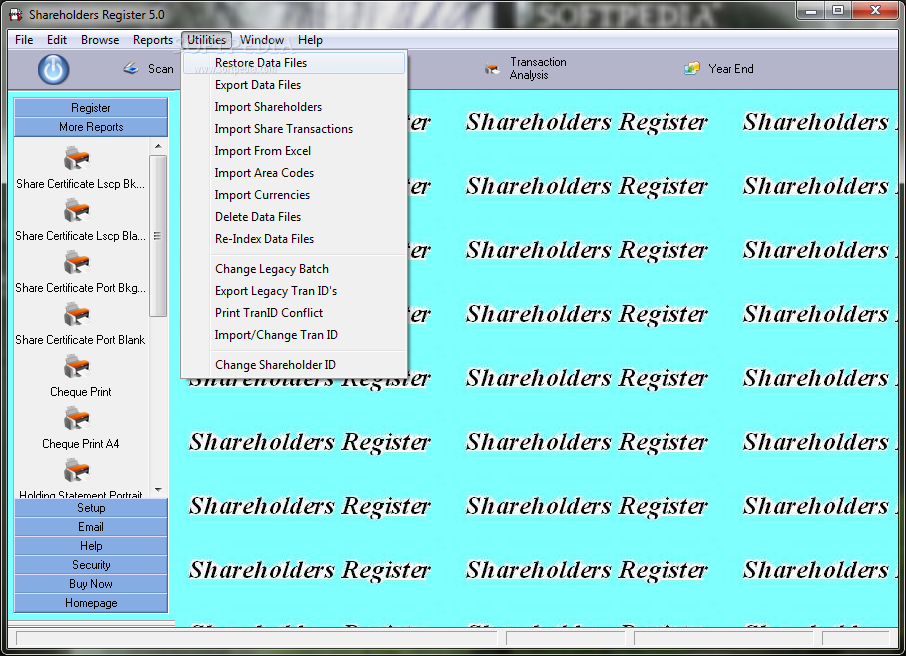The width and height of the screenshot is (906, 656).
Task: Click the Cheque Print label
Action: [81, 392]
